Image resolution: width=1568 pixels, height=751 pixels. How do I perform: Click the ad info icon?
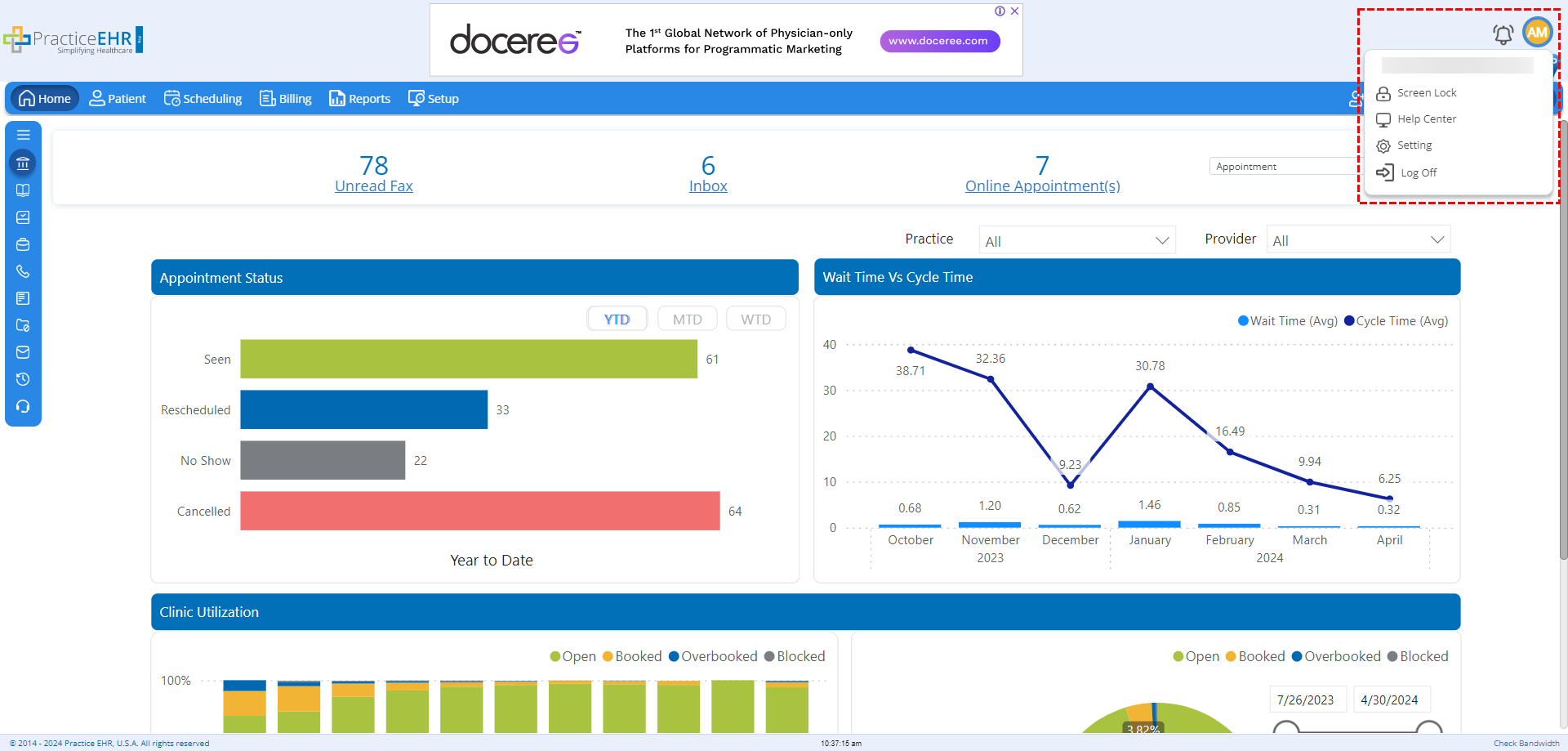tap(1000, 11)
